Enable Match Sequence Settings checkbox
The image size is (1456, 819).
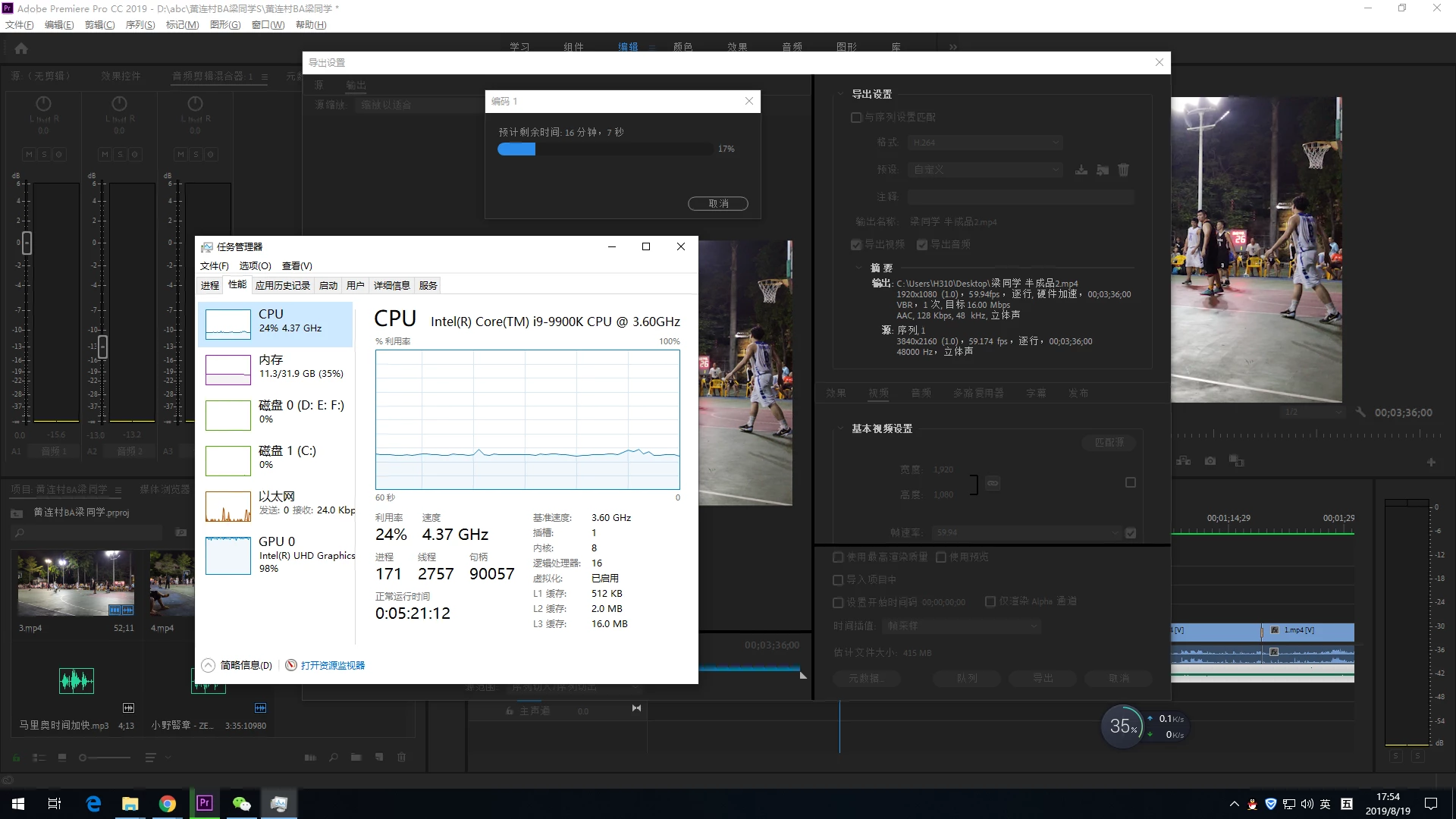coord(856,118)
